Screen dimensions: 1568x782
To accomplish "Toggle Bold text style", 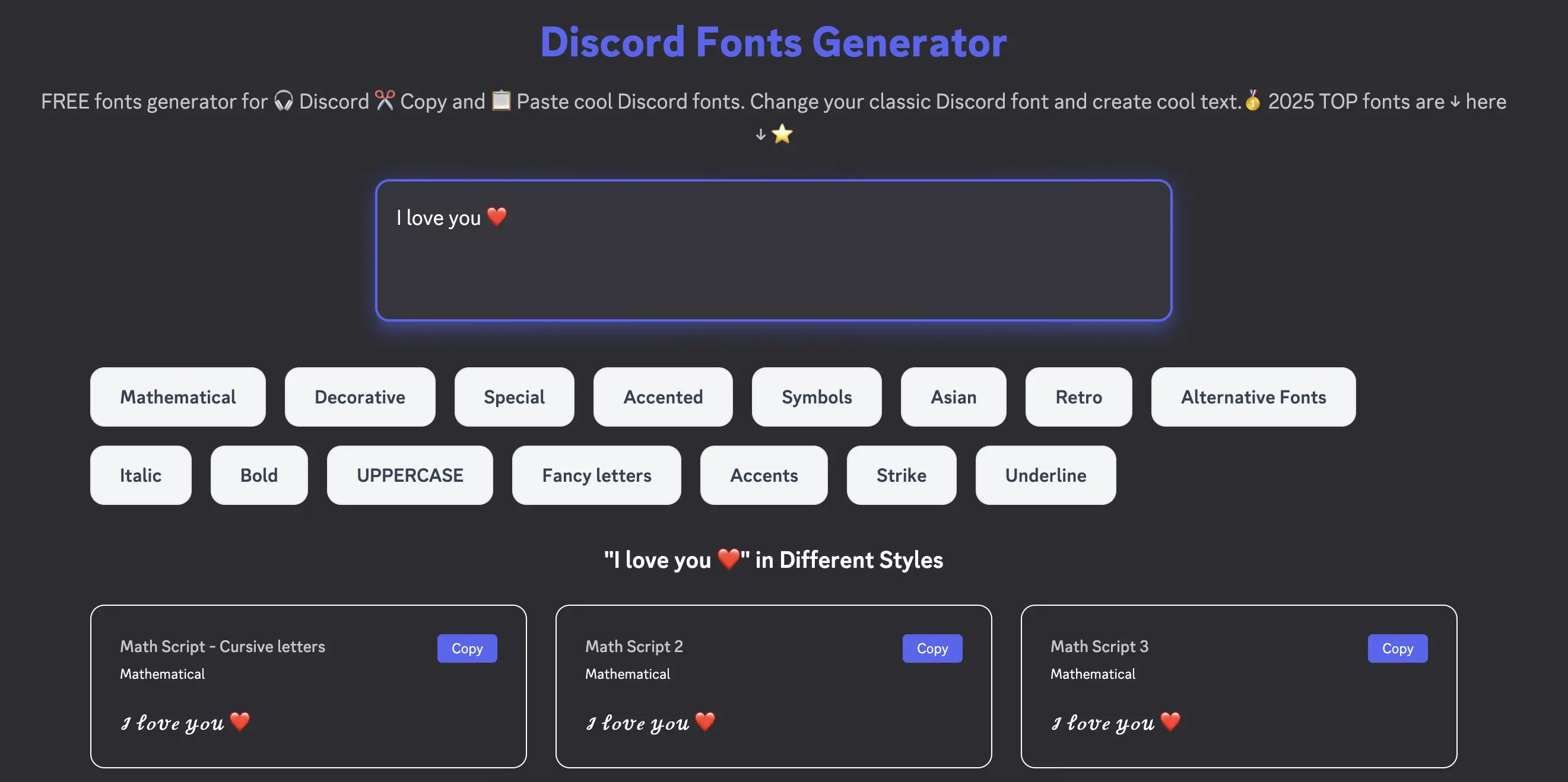I will (x=259, y=475).
